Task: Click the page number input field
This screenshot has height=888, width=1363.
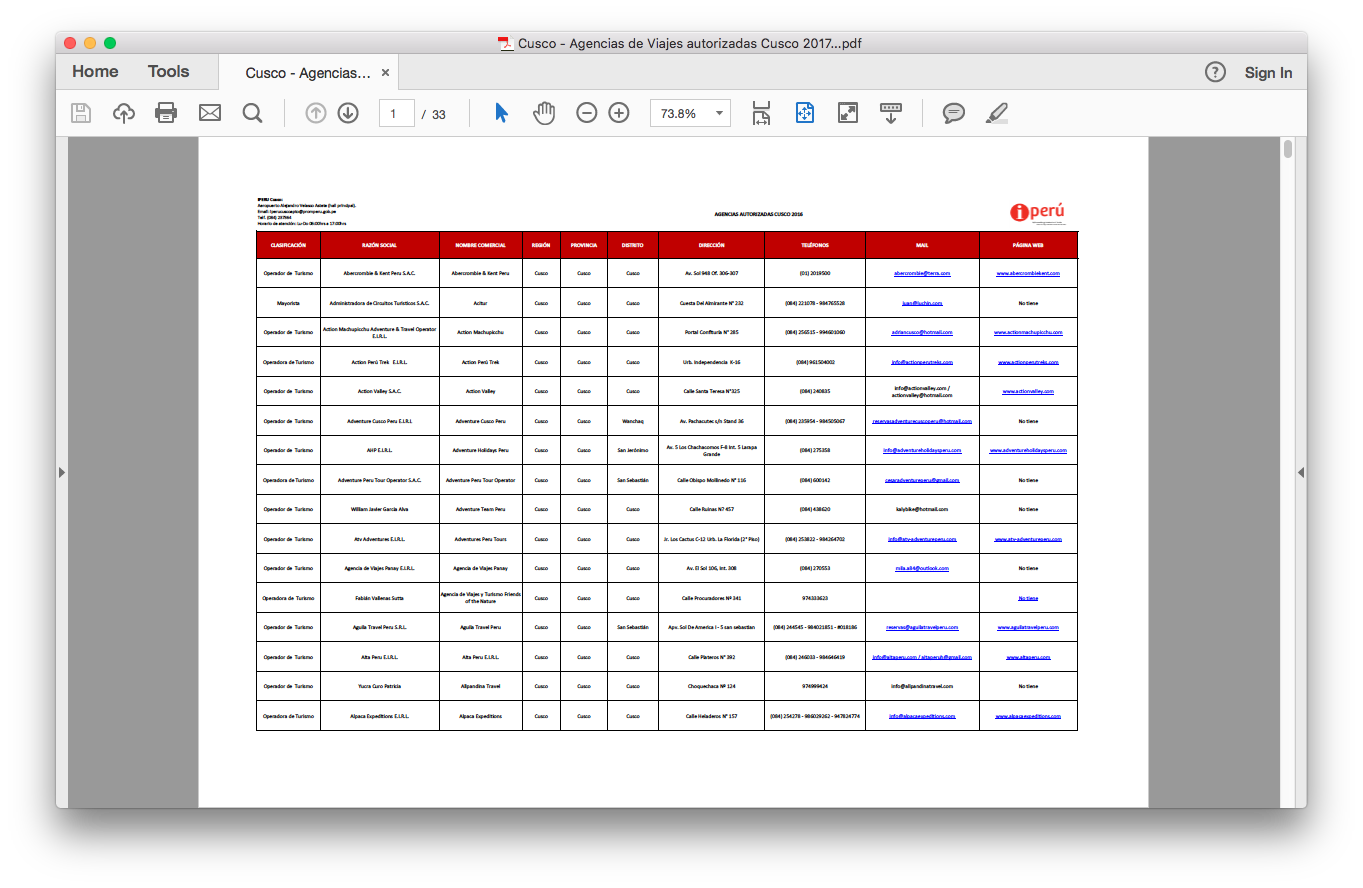Action: coord(396,114)
